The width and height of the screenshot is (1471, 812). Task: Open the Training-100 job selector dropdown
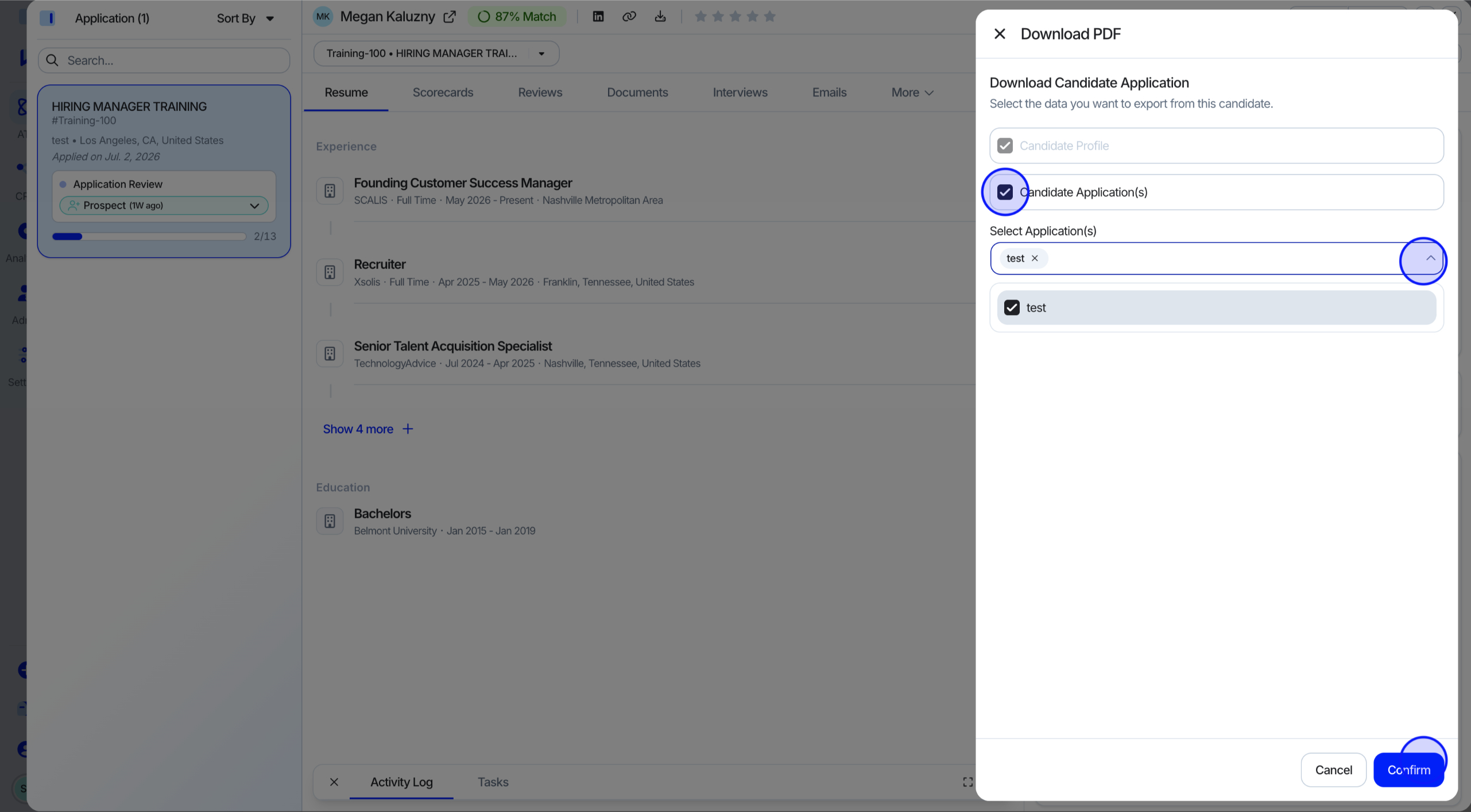point(436,53)
